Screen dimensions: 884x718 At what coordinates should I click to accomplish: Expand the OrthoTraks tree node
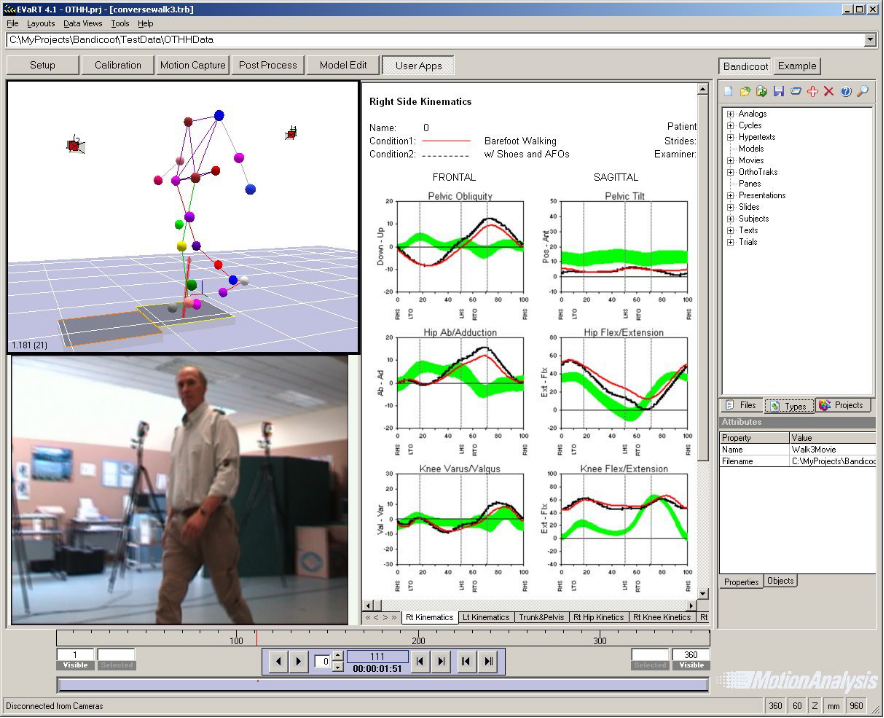tap(731, 172)
